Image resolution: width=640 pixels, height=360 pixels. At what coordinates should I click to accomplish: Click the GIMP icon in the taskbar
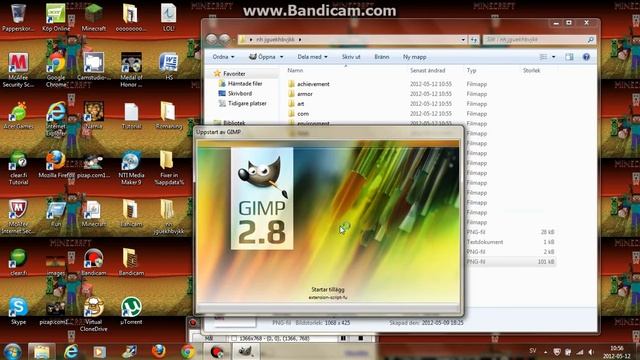pyautogui.click(x=245, y=351)
